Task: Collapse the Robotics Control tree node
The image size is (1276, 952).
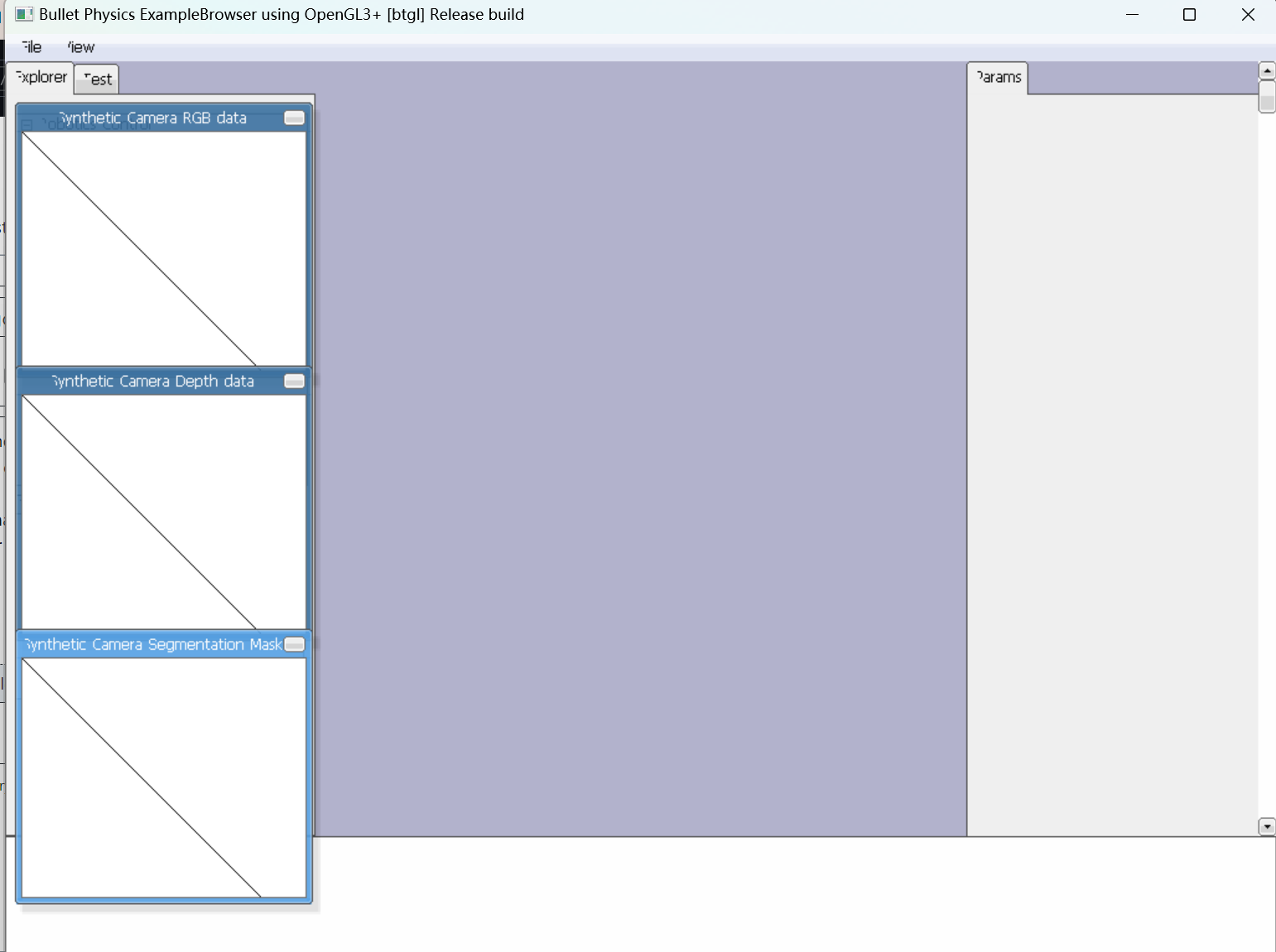Action: [27, 123]
